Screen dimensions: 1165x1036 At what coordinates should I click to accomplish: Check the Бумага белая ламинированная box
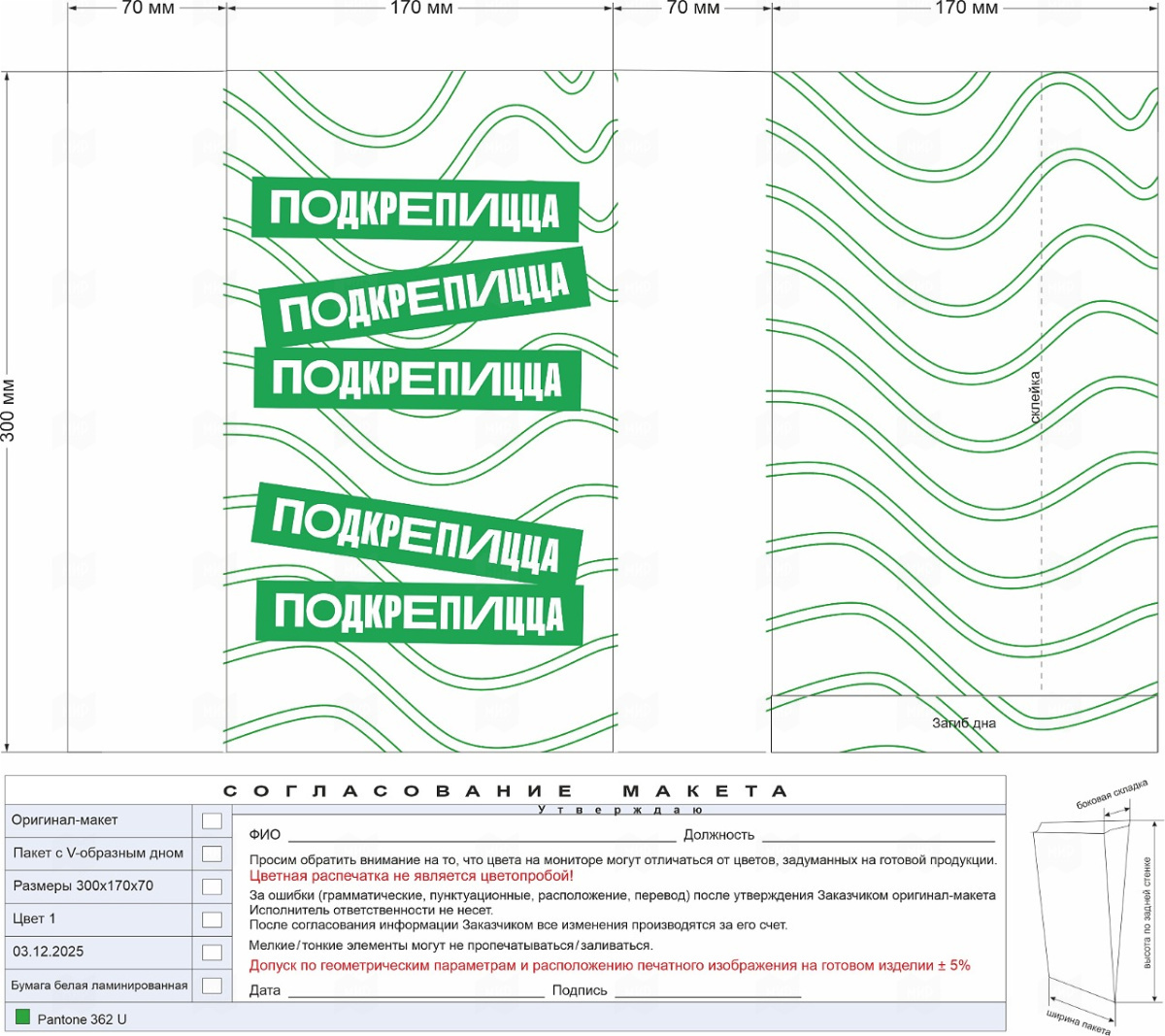pyautogui.click(x=212, y=986)
